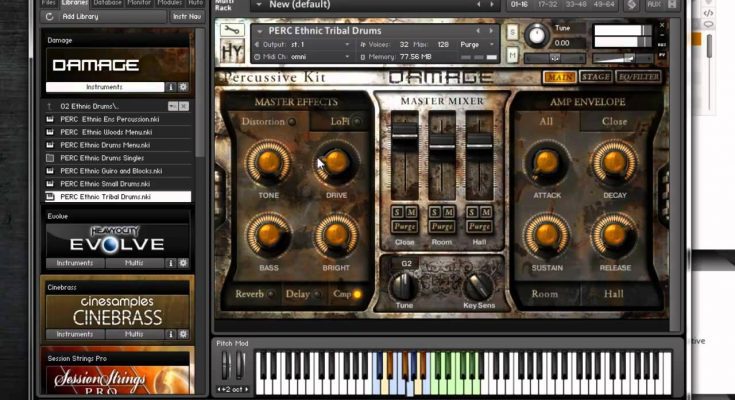Click the wrench edit icon of the instrument

coord(231,29)
